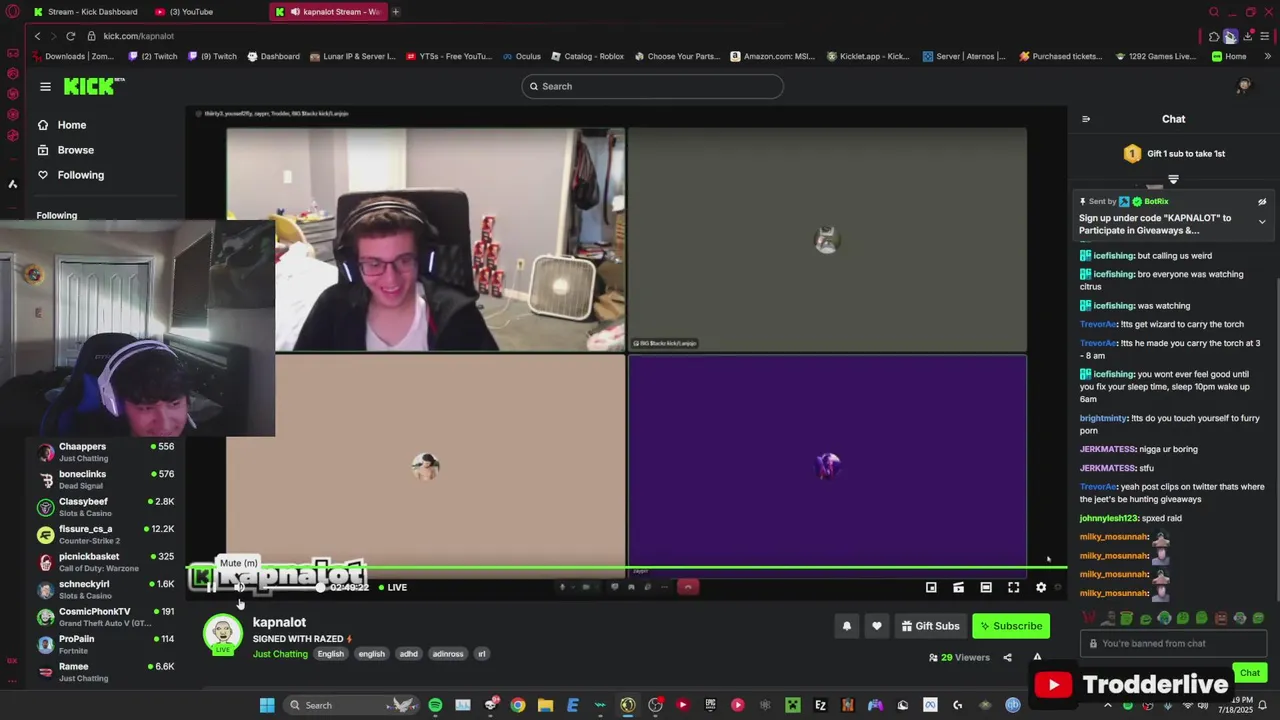Open the user profile avatar menu
This screenshot has width=1280, height=720.
1244,86
